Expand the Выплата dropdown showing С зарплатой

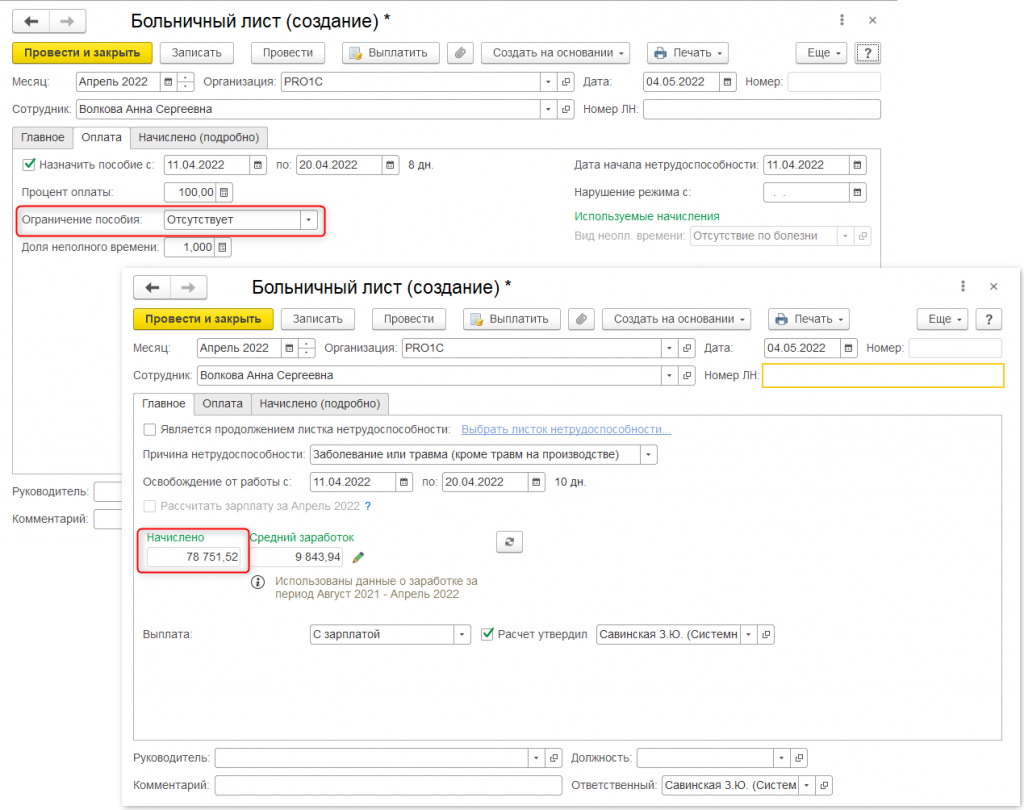[x=461, y=634]
